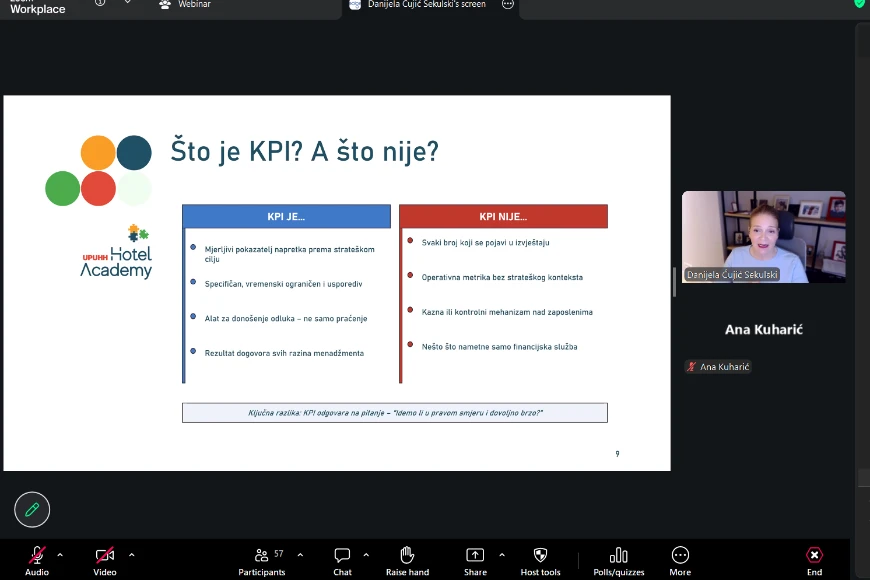Open the Participants panel

[x=261, y=556]
